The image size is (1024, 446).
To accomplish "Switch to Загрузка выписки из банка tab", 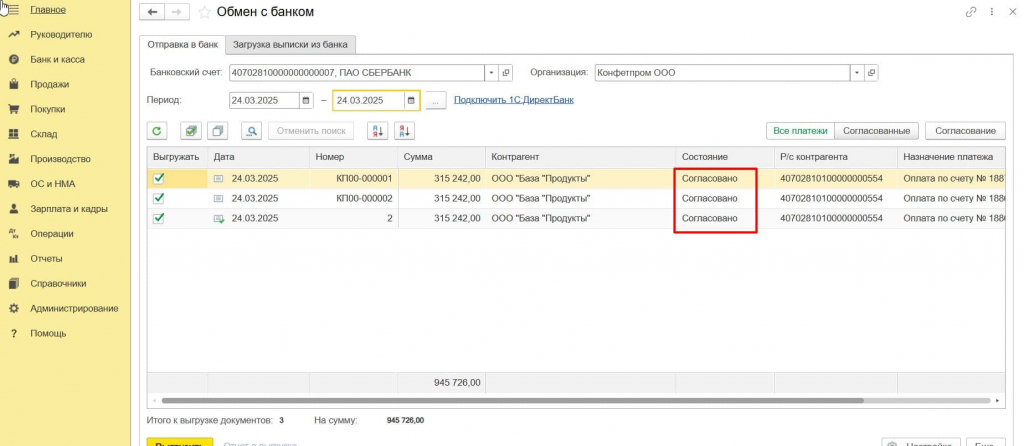I will click(291, 44).
